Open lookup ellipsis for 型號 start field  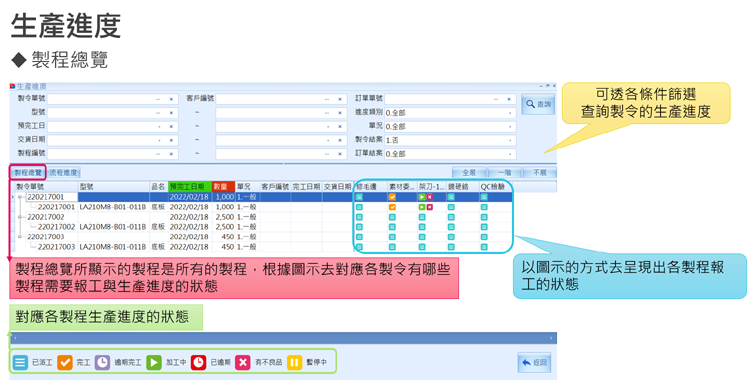(158, 113)
